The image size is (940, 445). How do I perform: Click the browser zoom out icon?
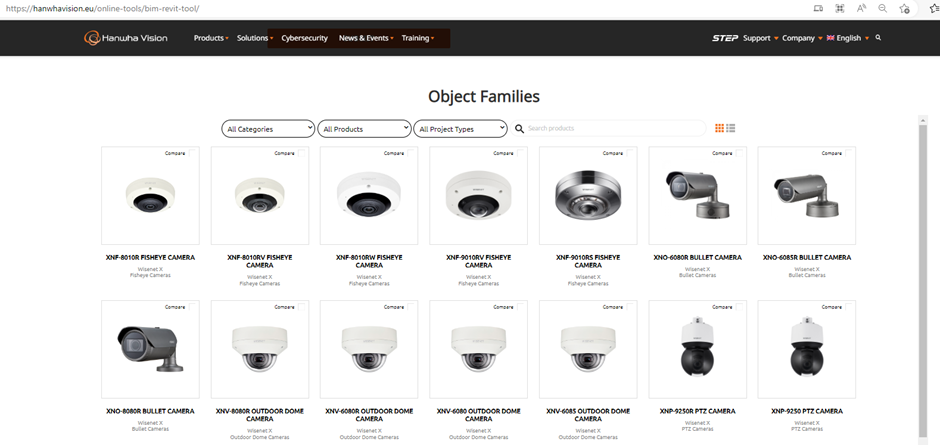point(882,8)
